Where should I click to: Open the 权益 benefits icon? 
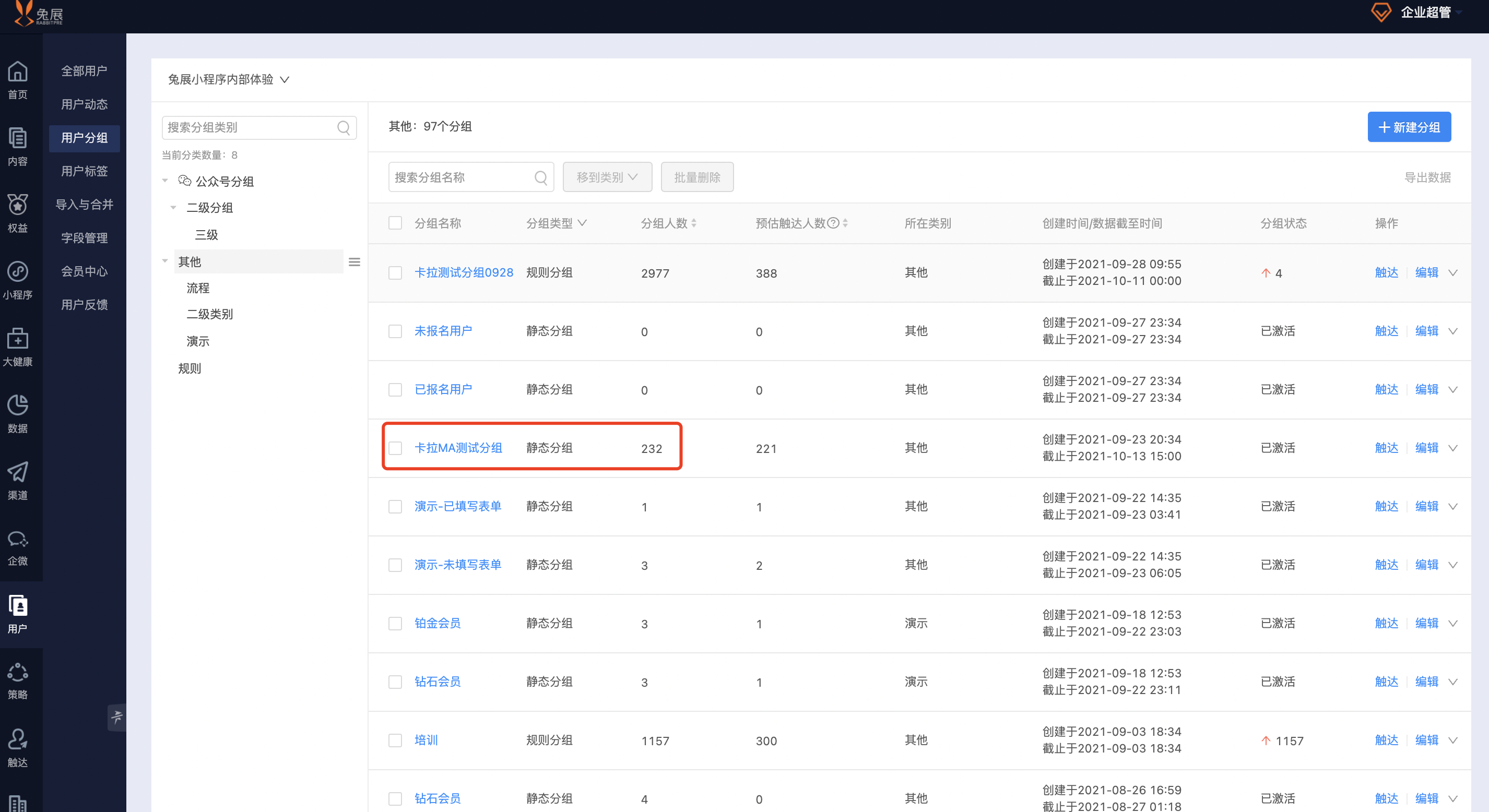coord(17,205)
